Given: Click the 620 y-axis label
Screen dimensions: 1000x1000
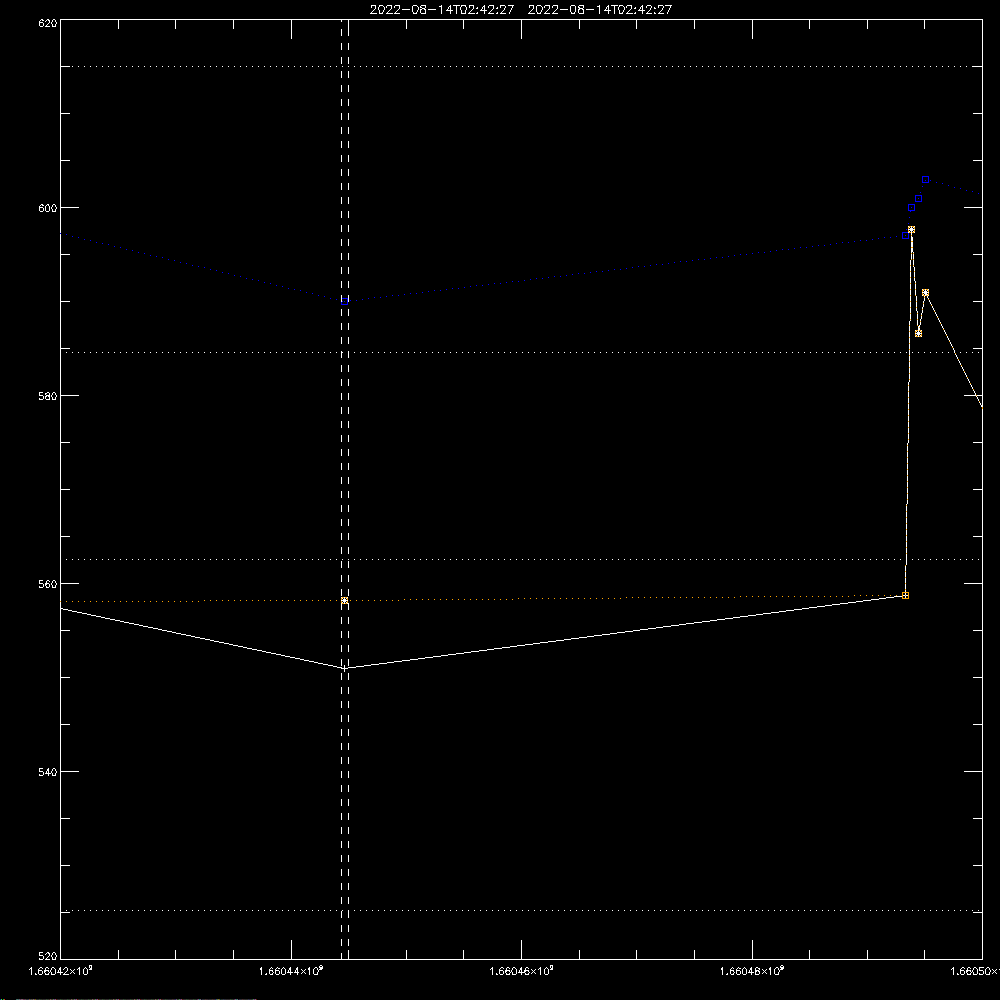Looking at the screenshot, I should coord(48,24).
